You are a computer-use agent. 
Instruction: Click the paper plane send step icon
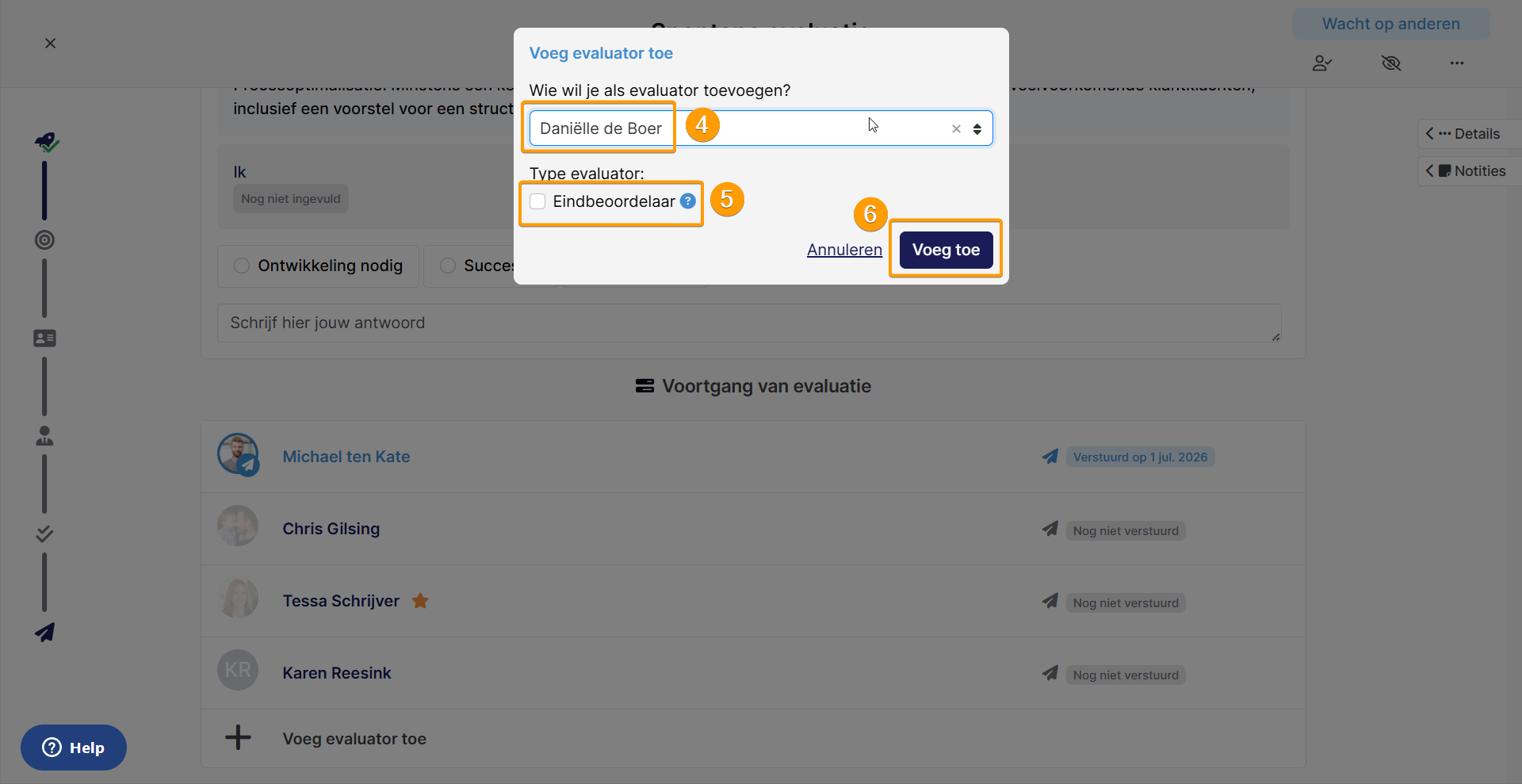coord(44,632)
